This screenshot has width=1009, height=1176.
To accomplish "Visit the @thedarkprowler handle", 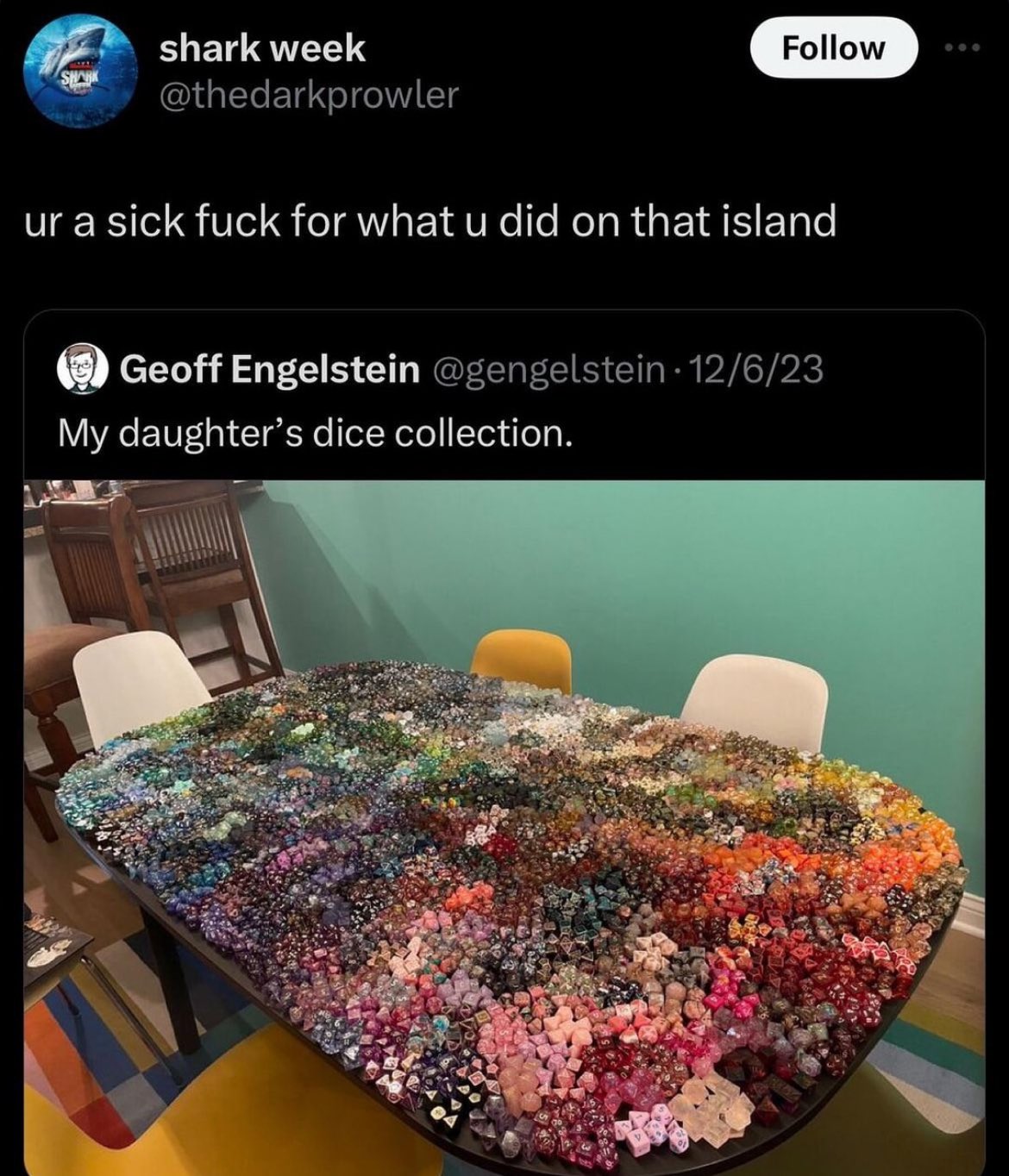I will click(308, 94).
